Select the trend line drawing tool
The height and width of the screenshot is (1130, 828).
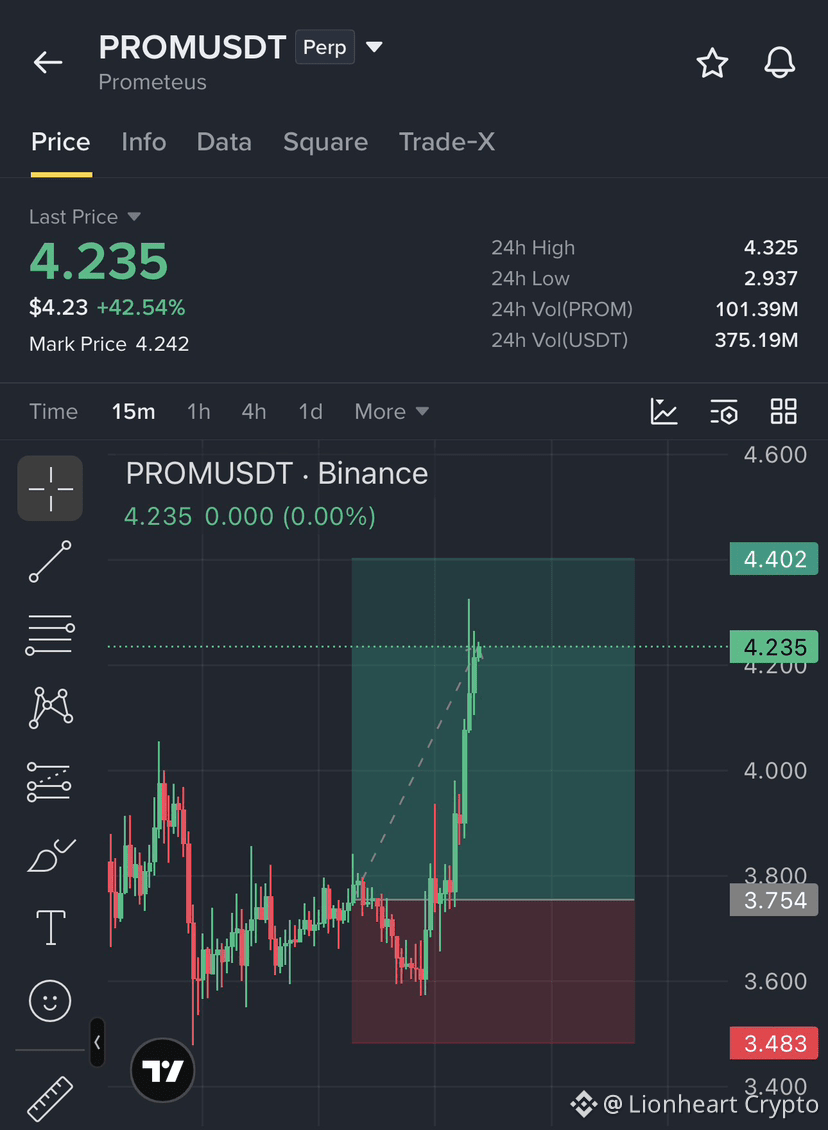pyautogui.click(x=50, y=561)
